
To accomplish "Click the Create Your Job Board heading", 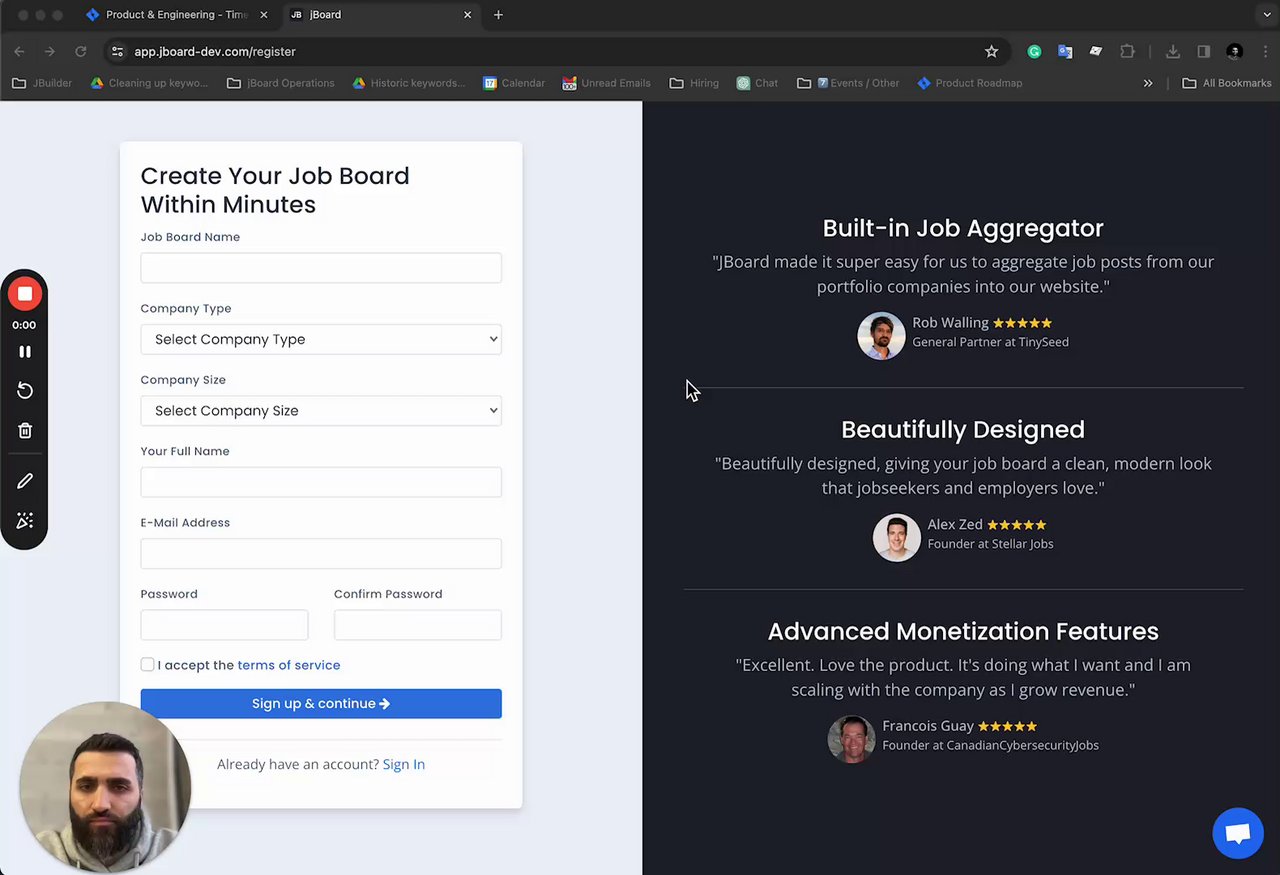I will click(275, 190).
